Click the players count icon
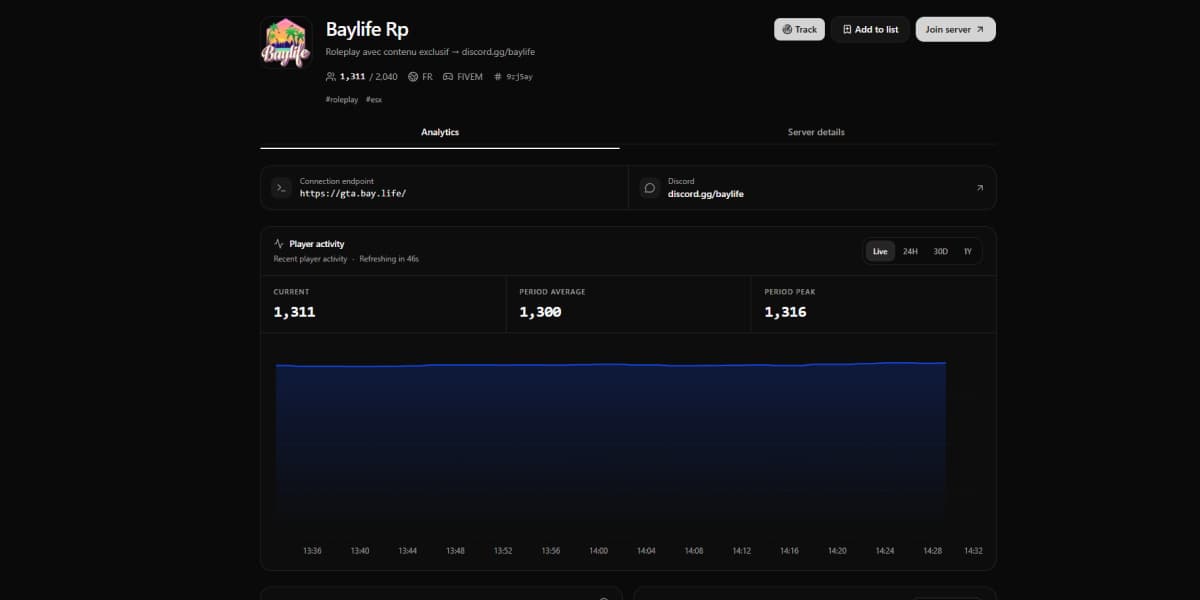Image resolution: width=1200 pixels, height=600 pixels. (x=331, y=76)
